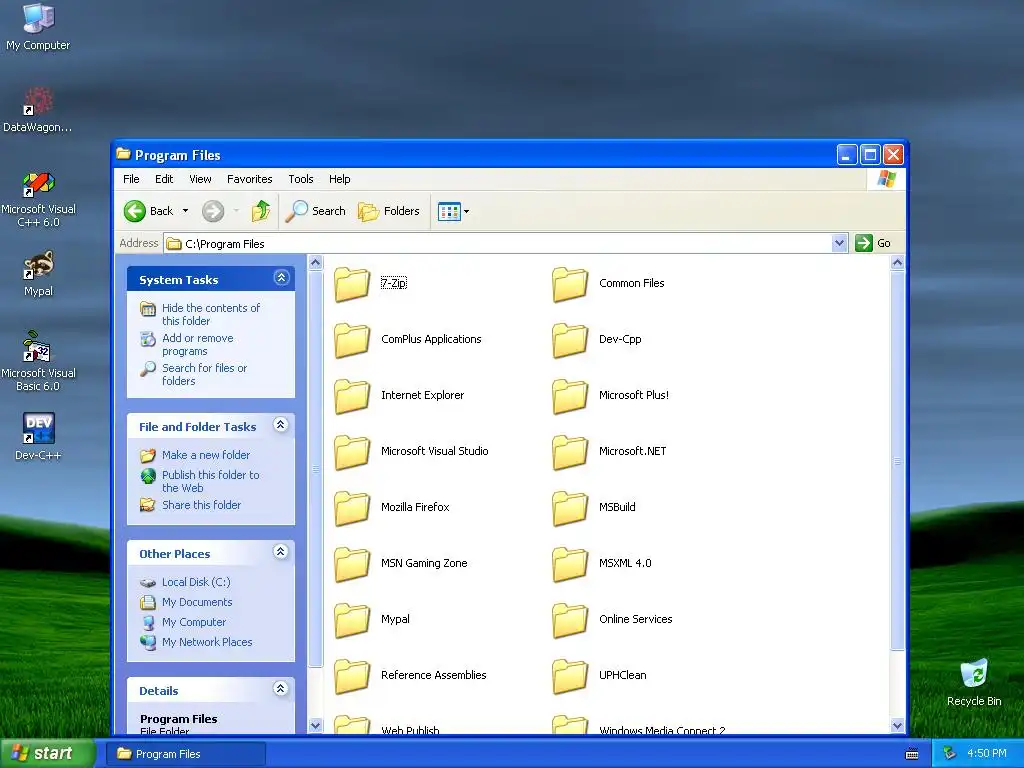
Task: Open the Tools menu
Action: 301,179
